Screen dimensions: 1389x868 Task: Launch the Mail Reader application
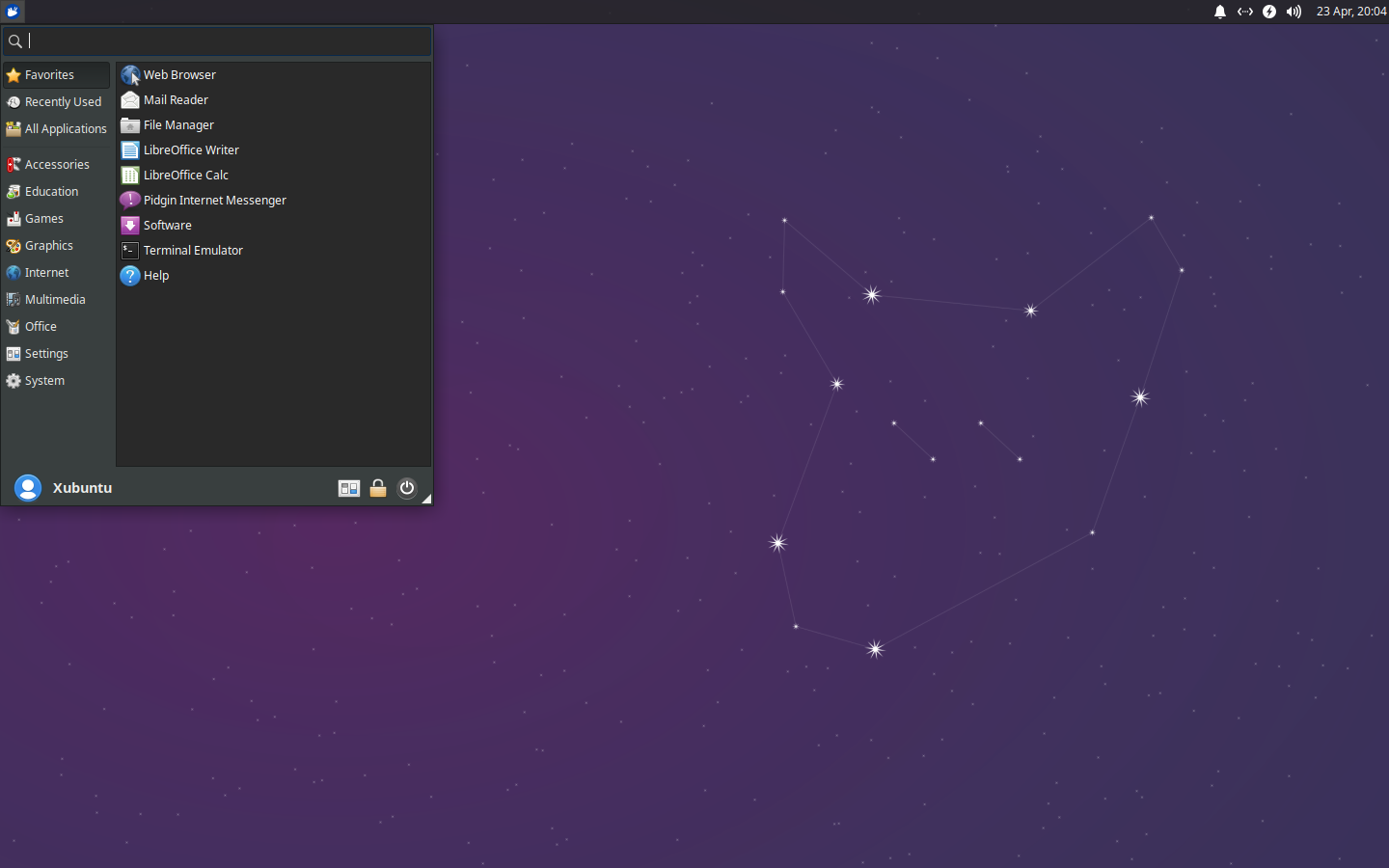[x=174, y=99]
